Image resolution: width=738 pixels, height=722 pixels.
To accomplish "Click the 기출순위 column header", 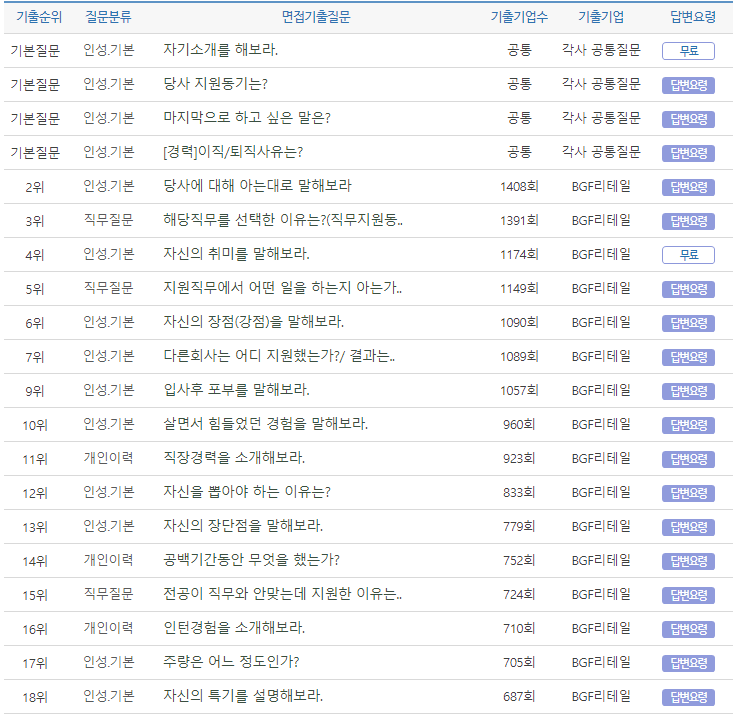I will coord(39,17).
